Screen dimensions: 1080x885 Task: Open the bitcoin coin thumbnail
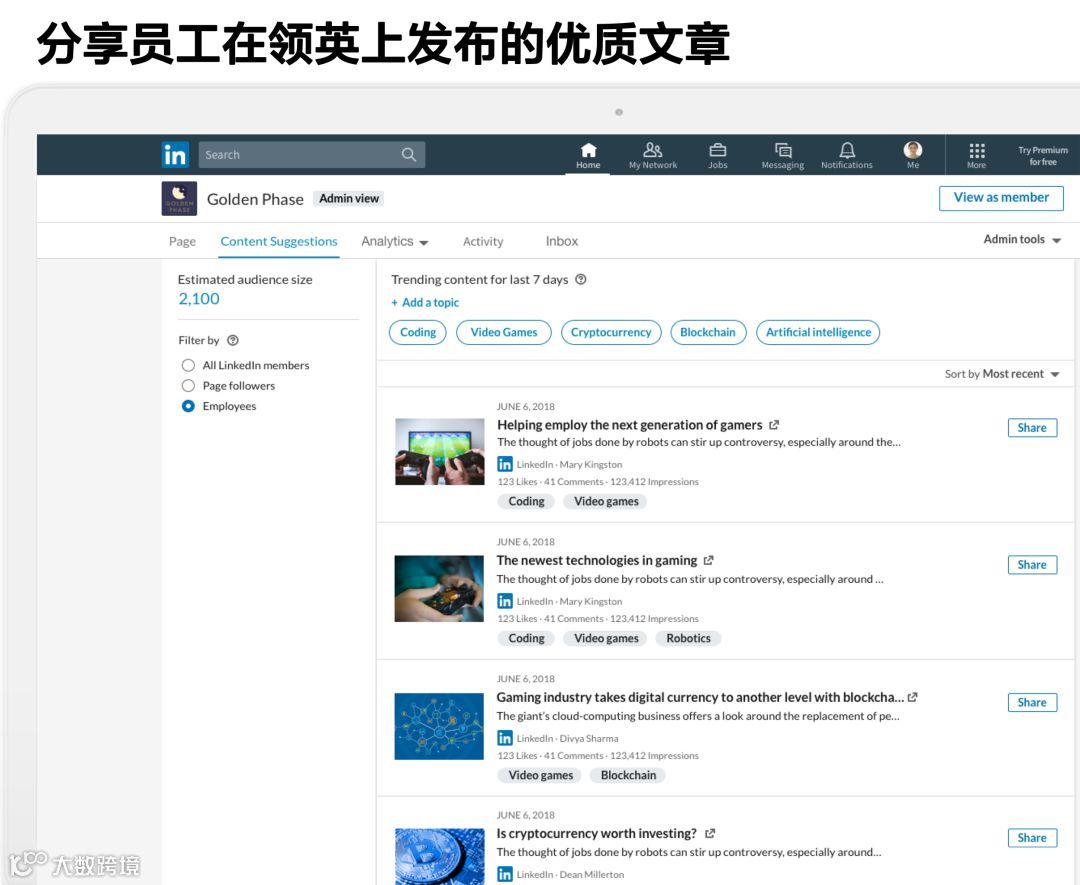(439, 857)
